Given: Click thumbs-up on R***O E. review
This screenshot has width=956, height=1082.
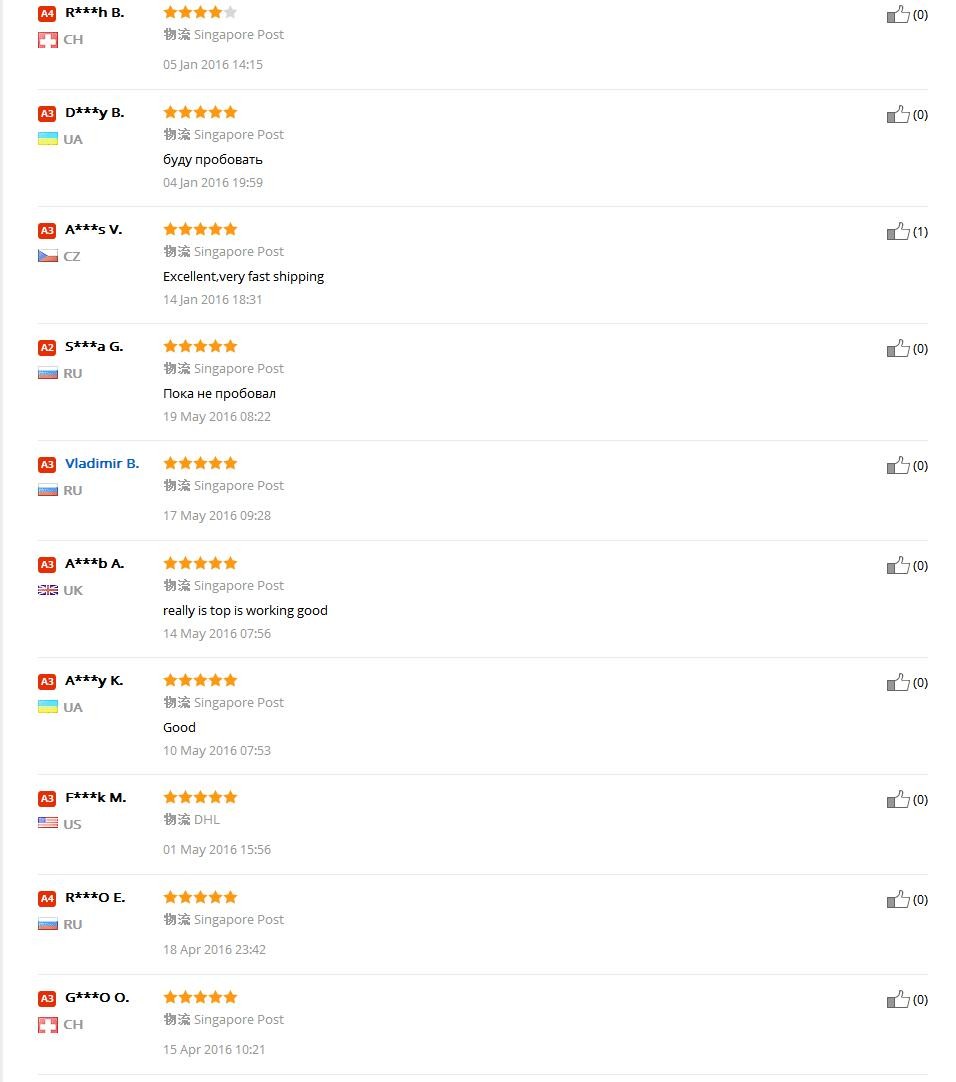Looking at the screenshot, I should [x=898, y=899].
